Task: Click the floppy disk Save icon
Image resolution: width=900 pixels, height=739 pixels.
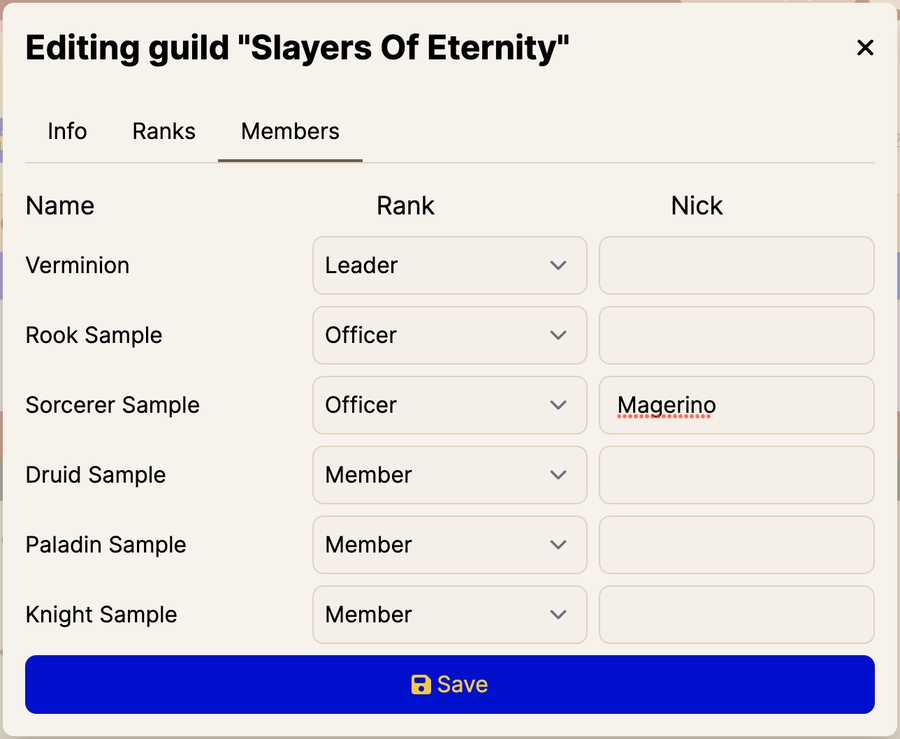Action: tap(421, 685)
